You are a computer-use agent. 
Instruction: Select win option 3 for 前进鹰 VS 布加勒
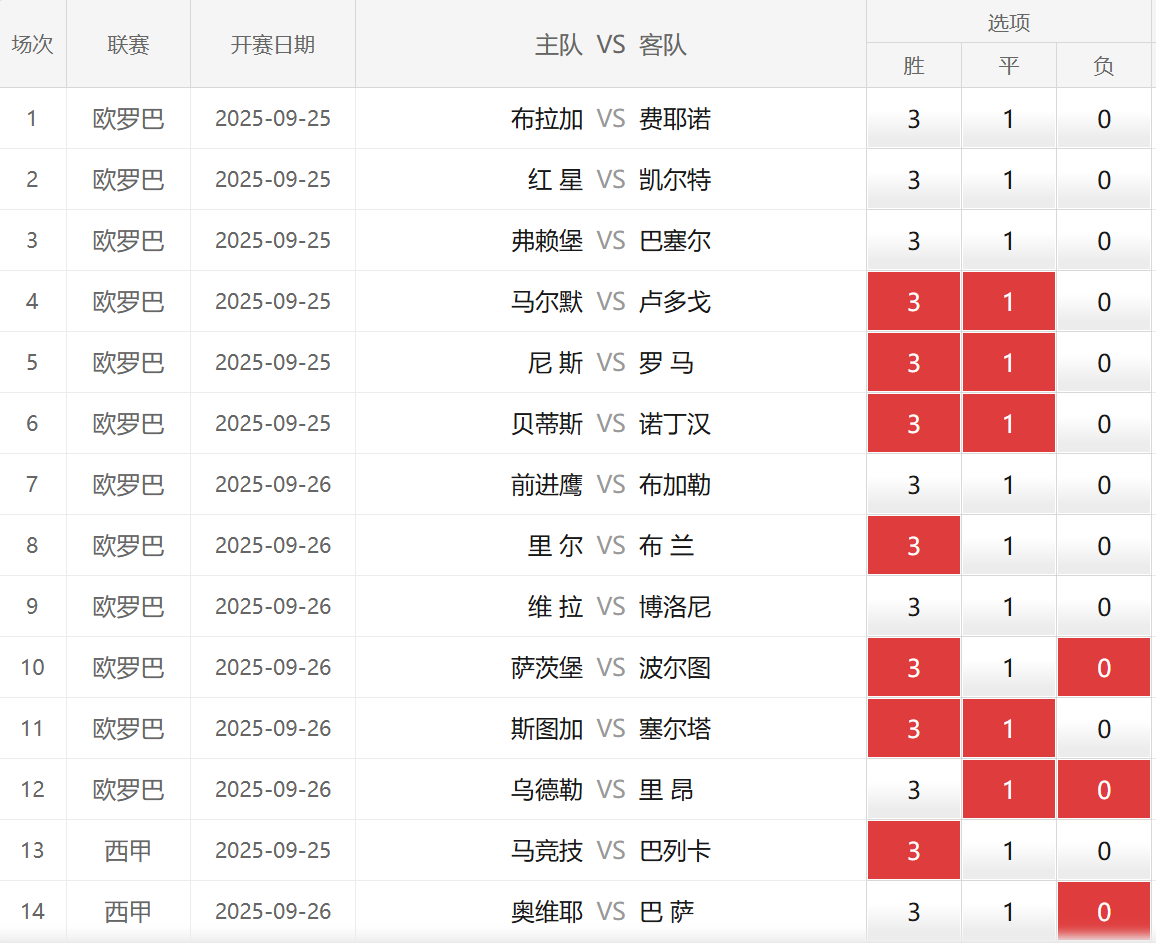click(x=913, y=485)
